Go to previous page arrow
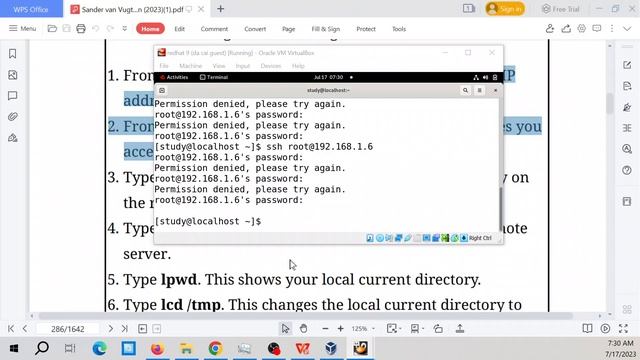 [x=25, y=329]
